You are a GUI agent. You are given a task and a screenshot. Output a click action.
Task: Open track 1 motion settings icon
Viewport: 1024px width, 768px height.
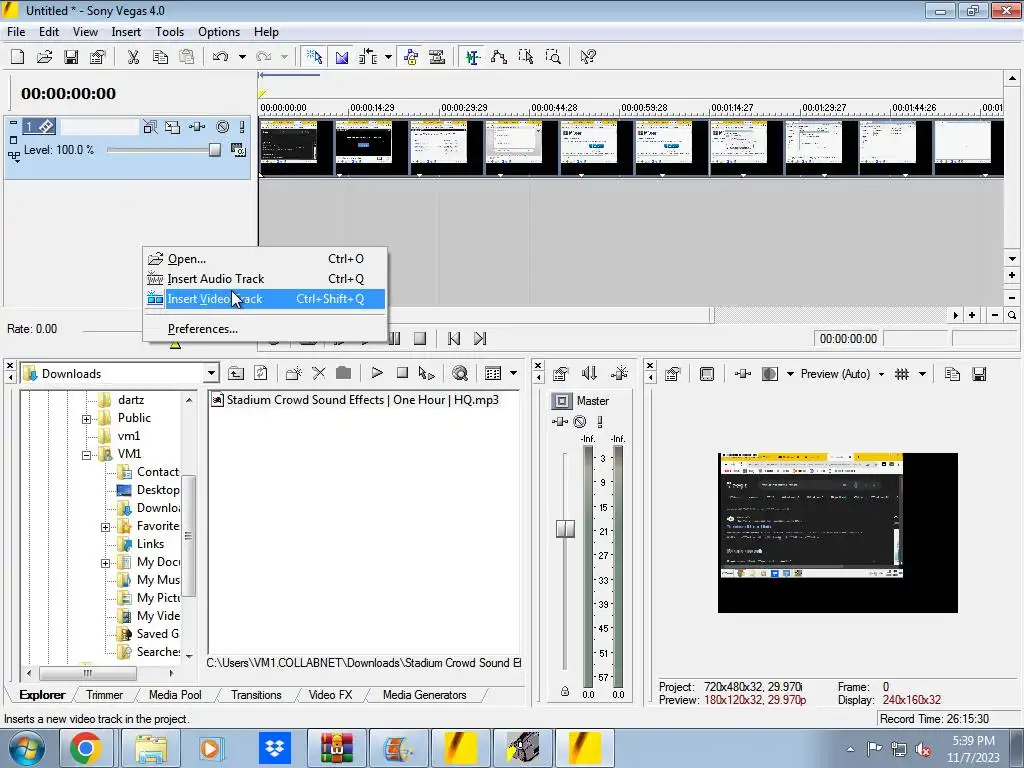click(x=172, y=127)
